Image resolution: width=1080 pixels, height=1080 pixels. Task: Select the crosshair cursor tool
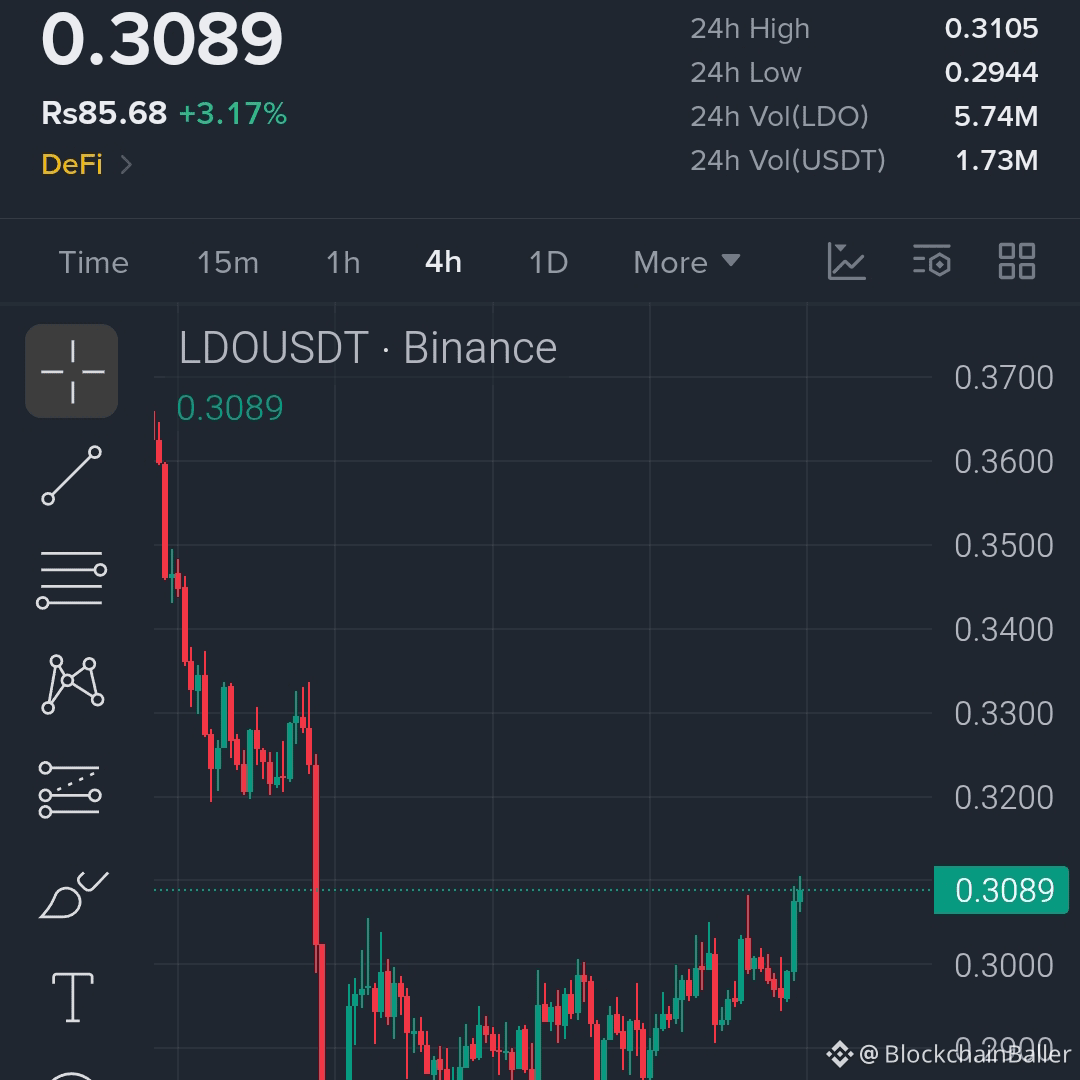coord(72,371)
